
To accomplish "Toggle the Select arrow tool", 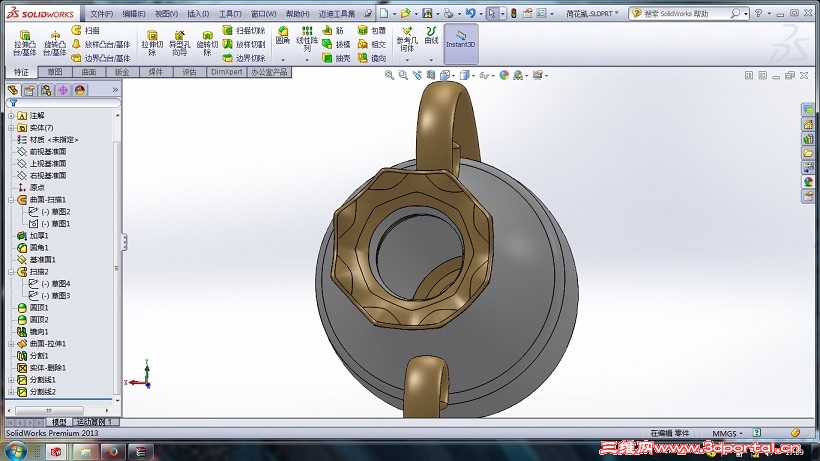I will coord(492,14).
